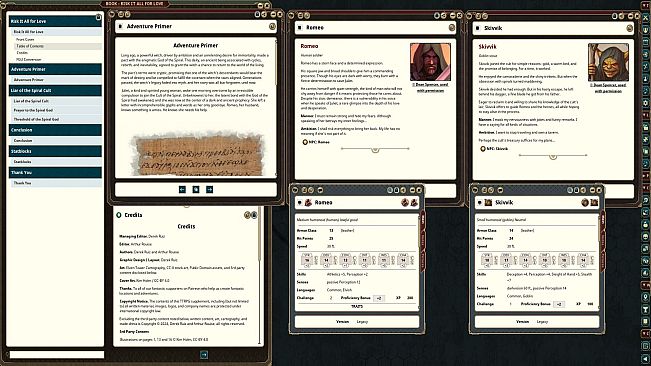This screenshot has height=366, width=651.
Task: Collapse the Conclusion chapter header
Action: 55,130
